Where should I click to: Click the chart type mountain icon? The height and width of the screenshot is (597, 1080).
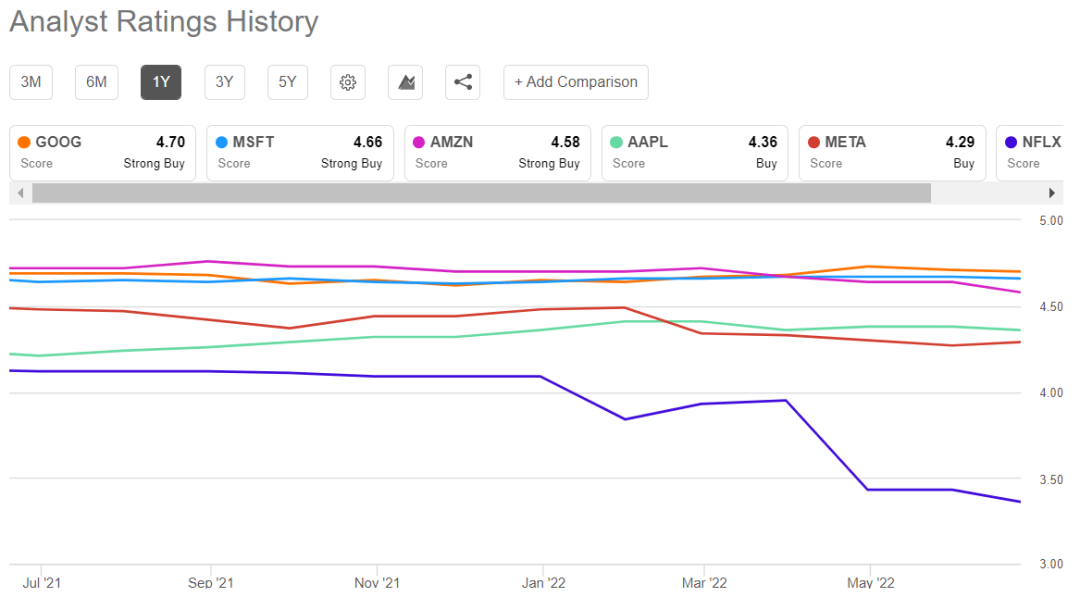(x=406, y=82)
